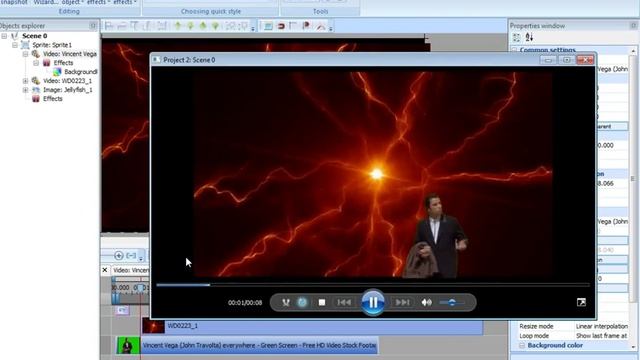The height and width of the screenshot is (360, 640).
Task: Pin the Objects explorer panel
Action: pos(93,26)
